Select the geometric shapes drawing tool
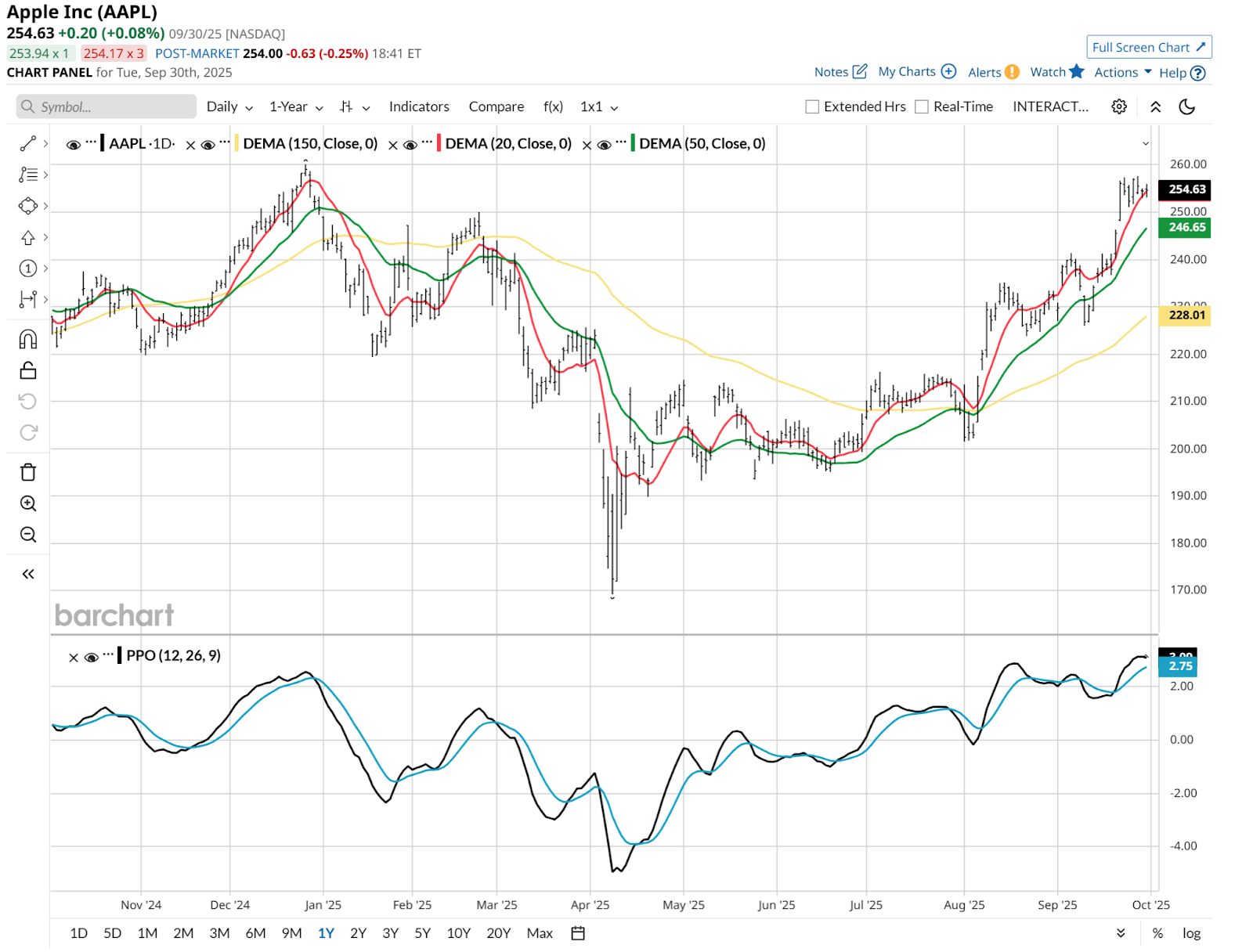The width and height of the screenshot is (1253, 952). point(27,206)
